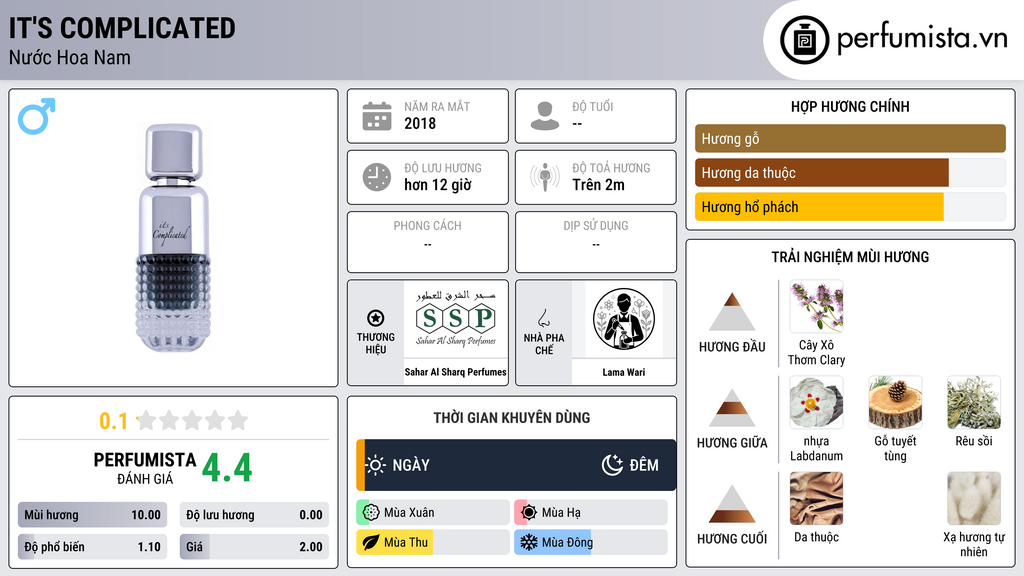Click the Cây Xô Thơm Clary note thumbnail

tap(816, 306)
